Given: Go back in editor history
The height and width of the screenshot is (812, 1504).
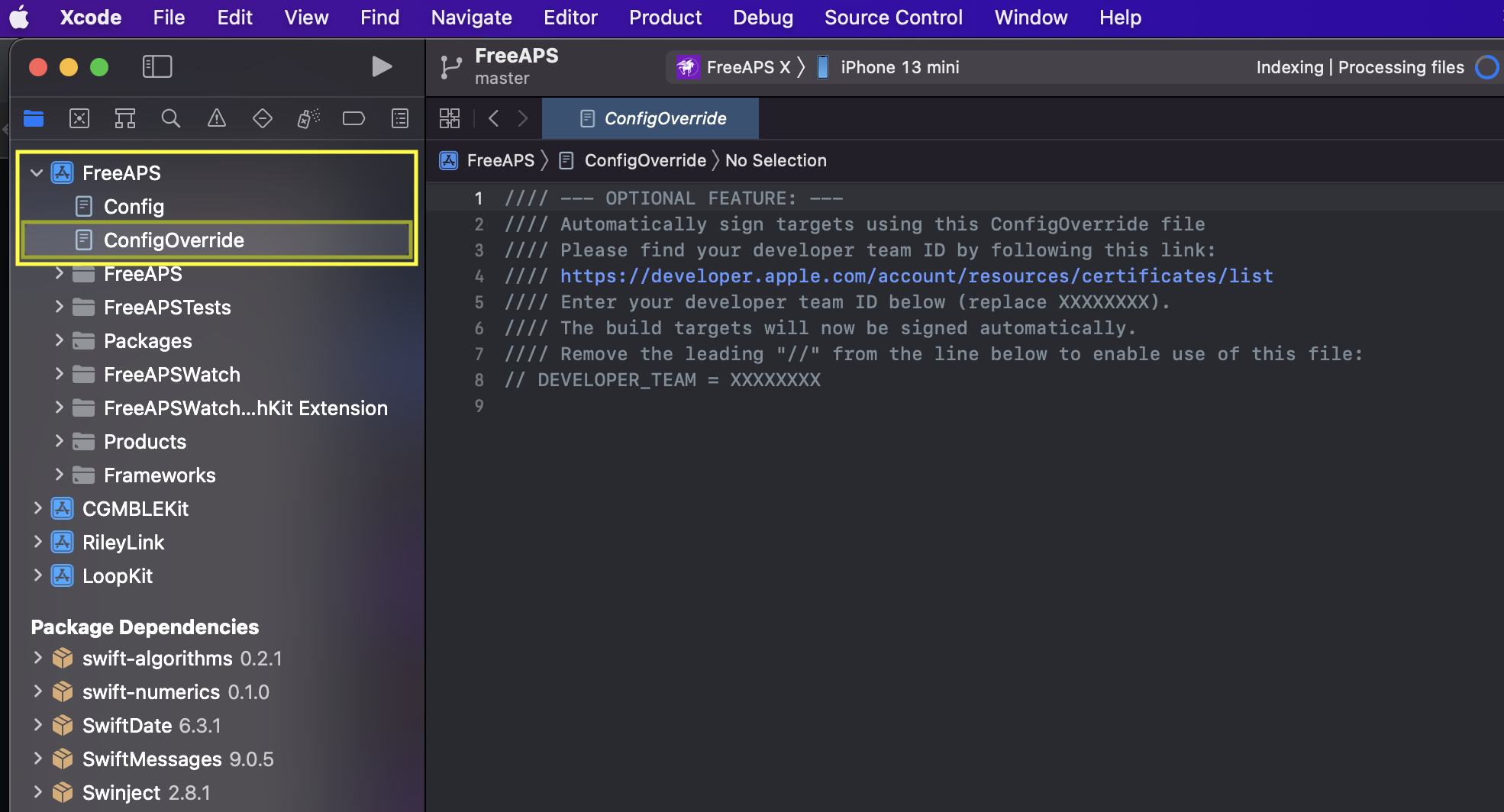Looking at the screenshot, I should pos(494,118).
